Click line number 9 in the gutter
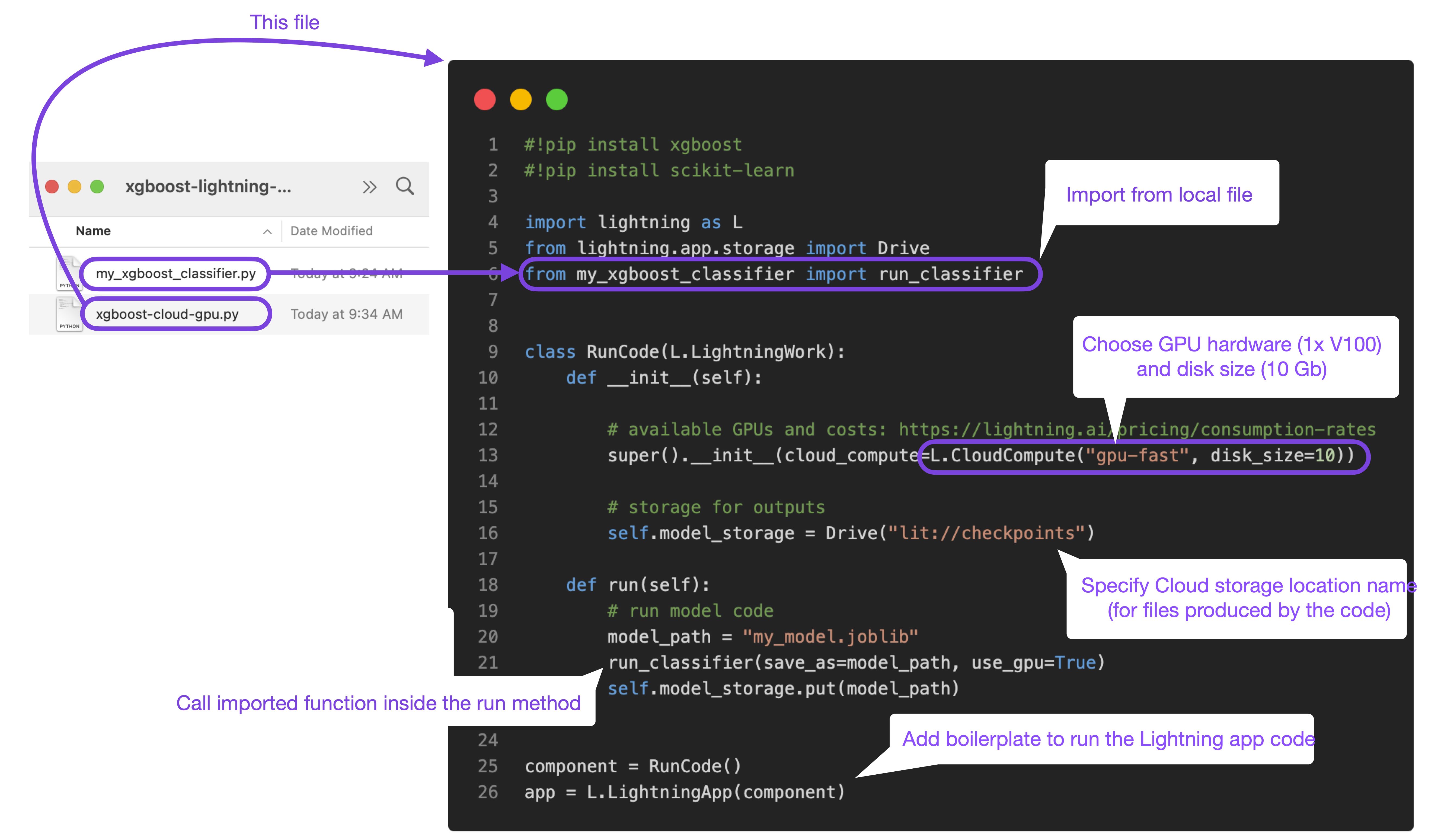This screenshot has width=1441, height=840. tap(493, 352)
